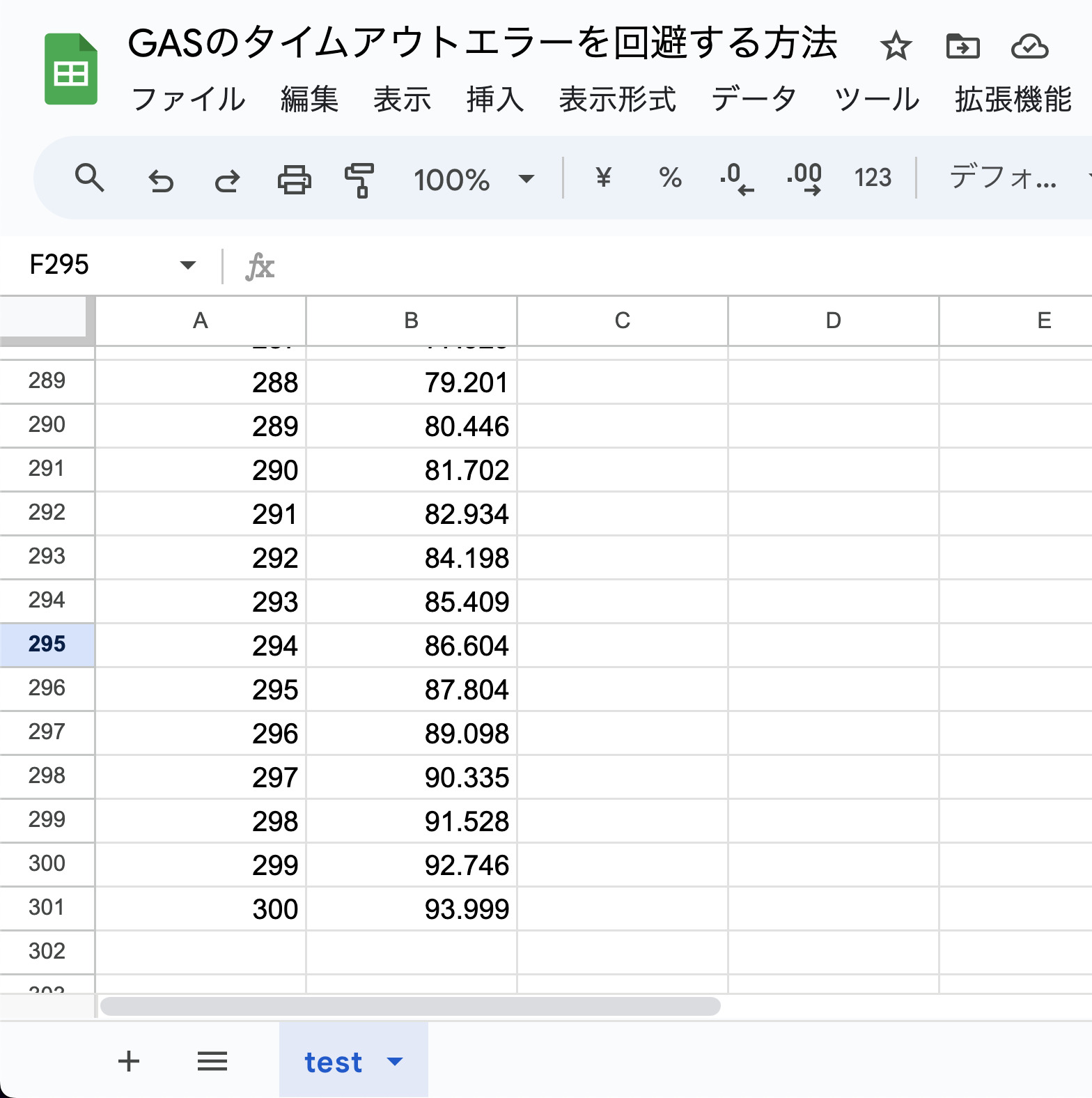Open the データ menu
Viewport: 1092px width, 1098px height.
(754, 100)
